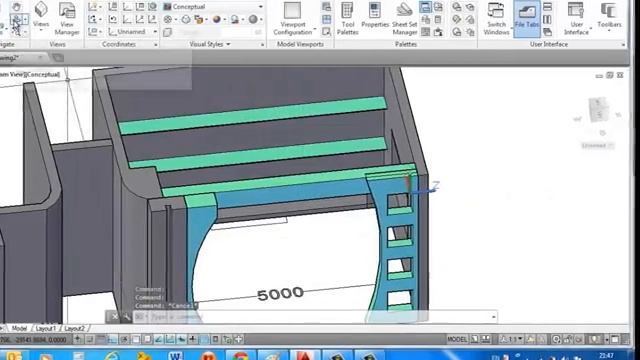Open the View Manager
This screenshot has width=640, height=360.
67,19
